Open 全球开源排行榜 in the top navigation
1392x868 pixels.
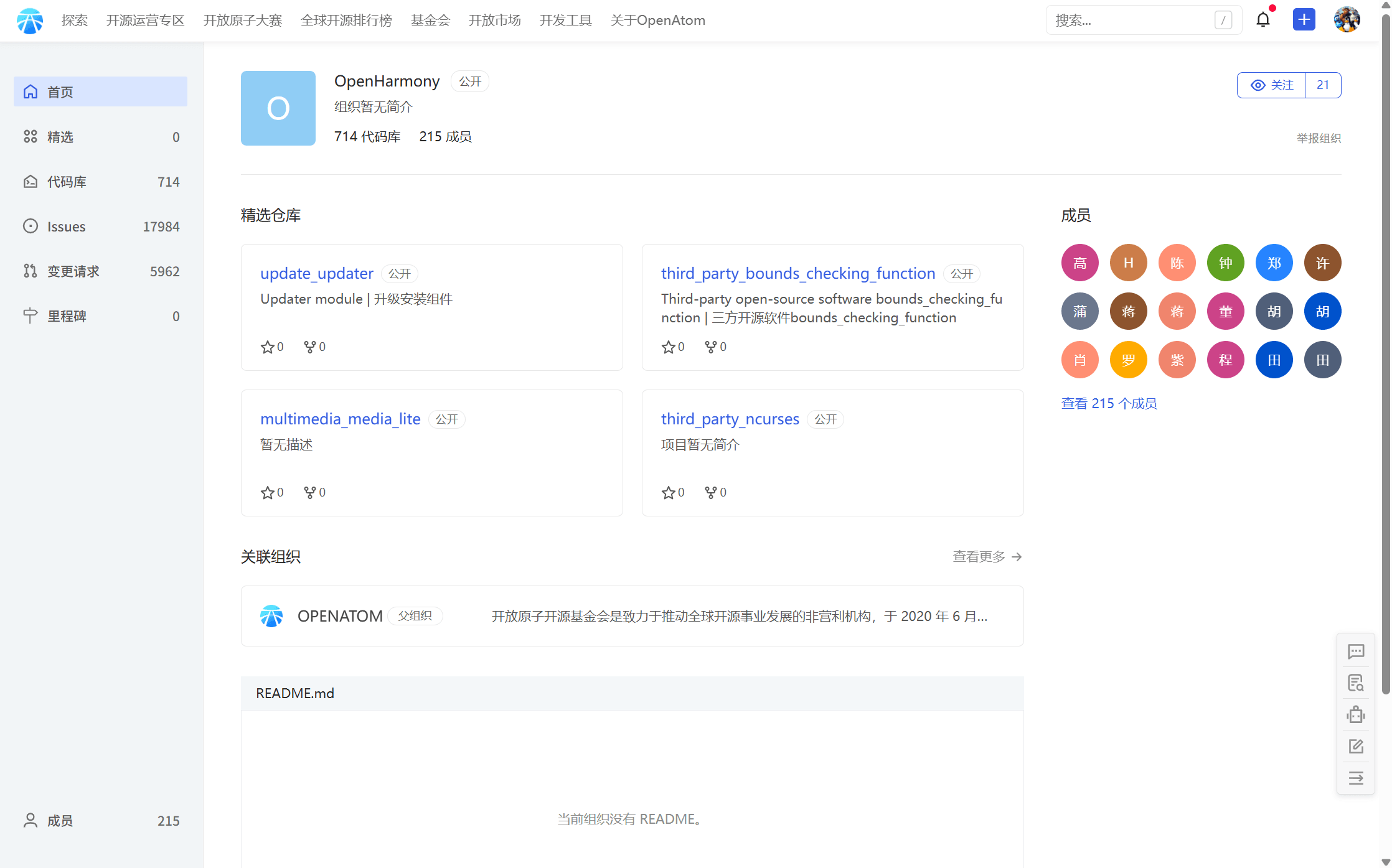pos(347,21)
